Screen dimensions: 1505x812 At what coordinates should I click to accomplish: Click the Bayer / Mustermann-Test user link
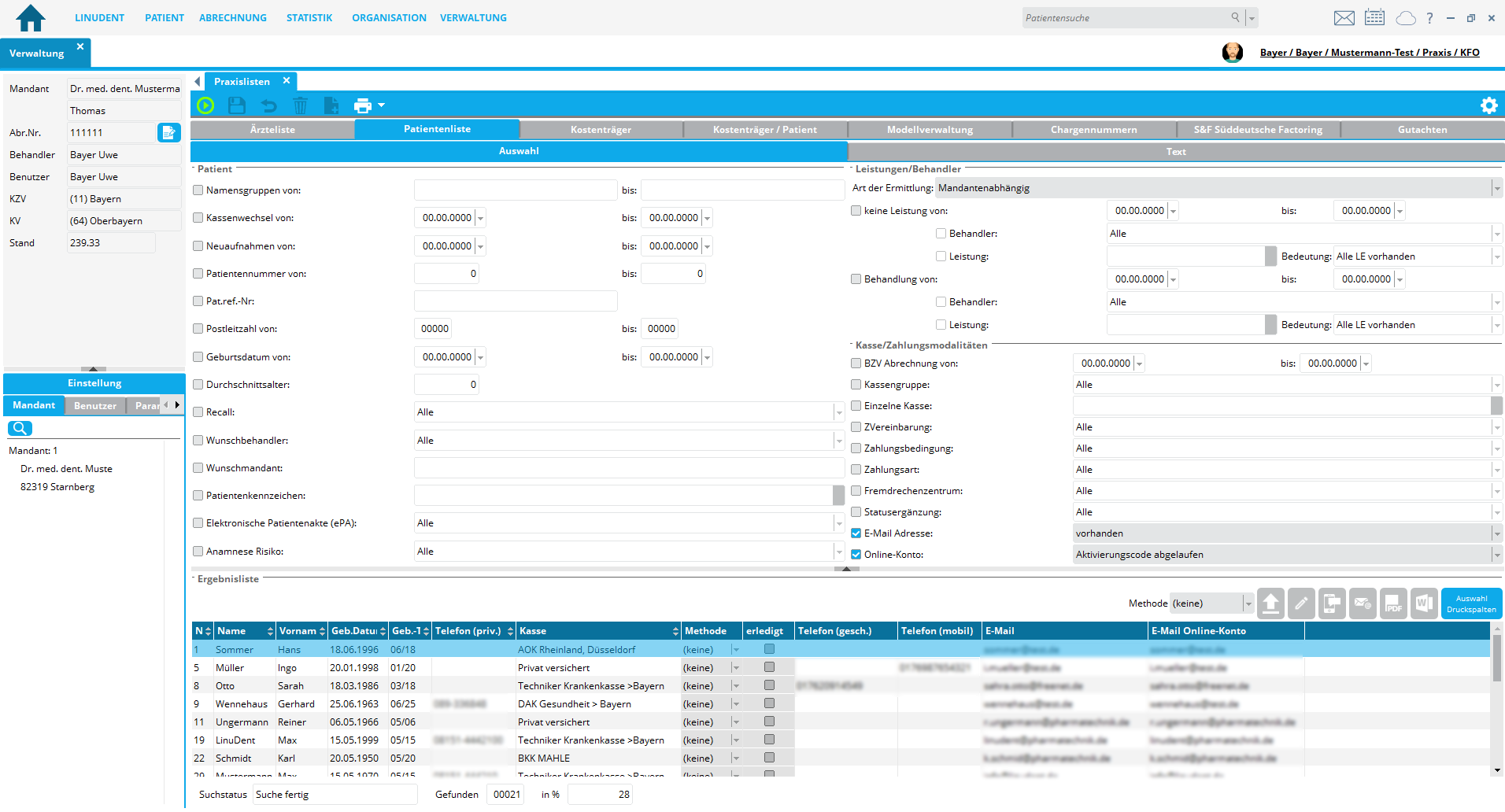click(1369, 53)
